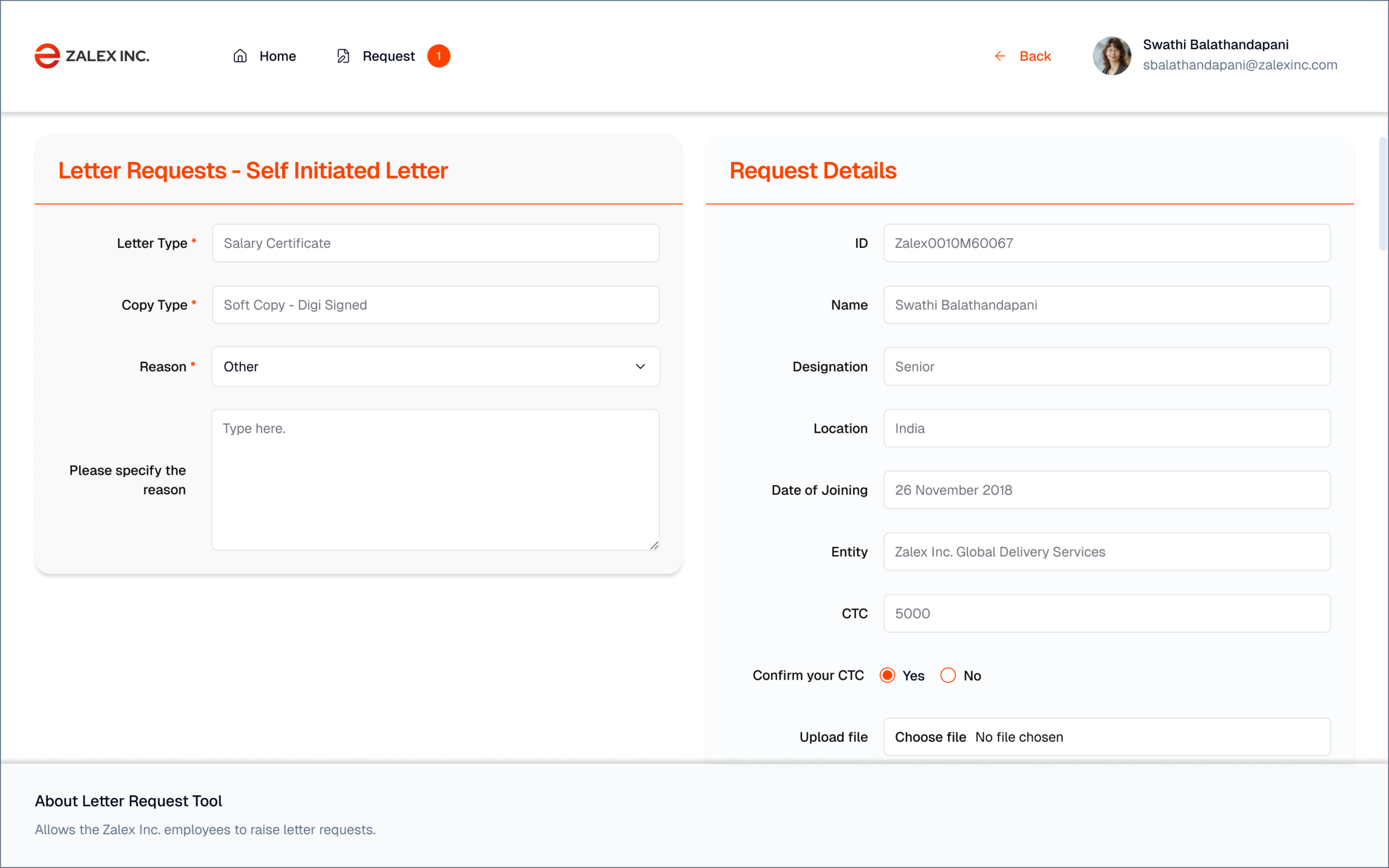Viewport: 1389px width, 868px height.
Task: Select Yes for Confirm your CTC
Action: 887,675
